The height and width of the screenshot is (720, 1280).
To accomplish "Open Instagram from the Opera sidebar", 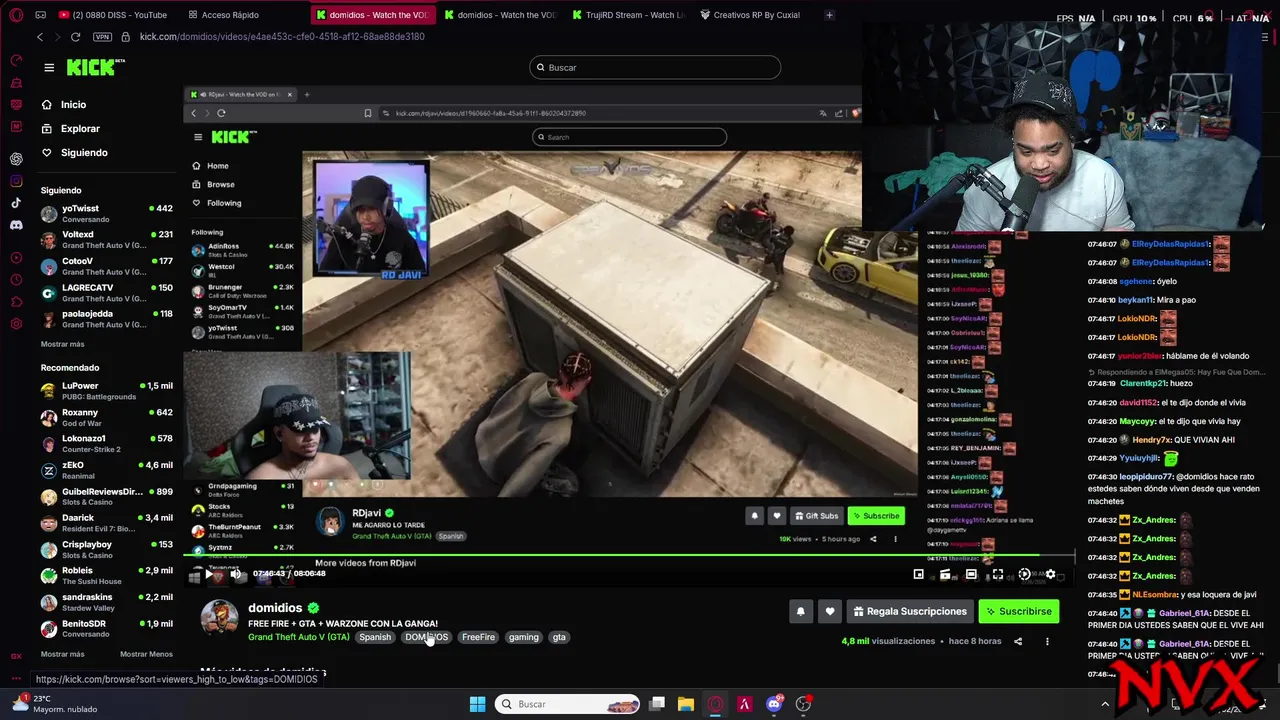I will (x=16, y=181).
